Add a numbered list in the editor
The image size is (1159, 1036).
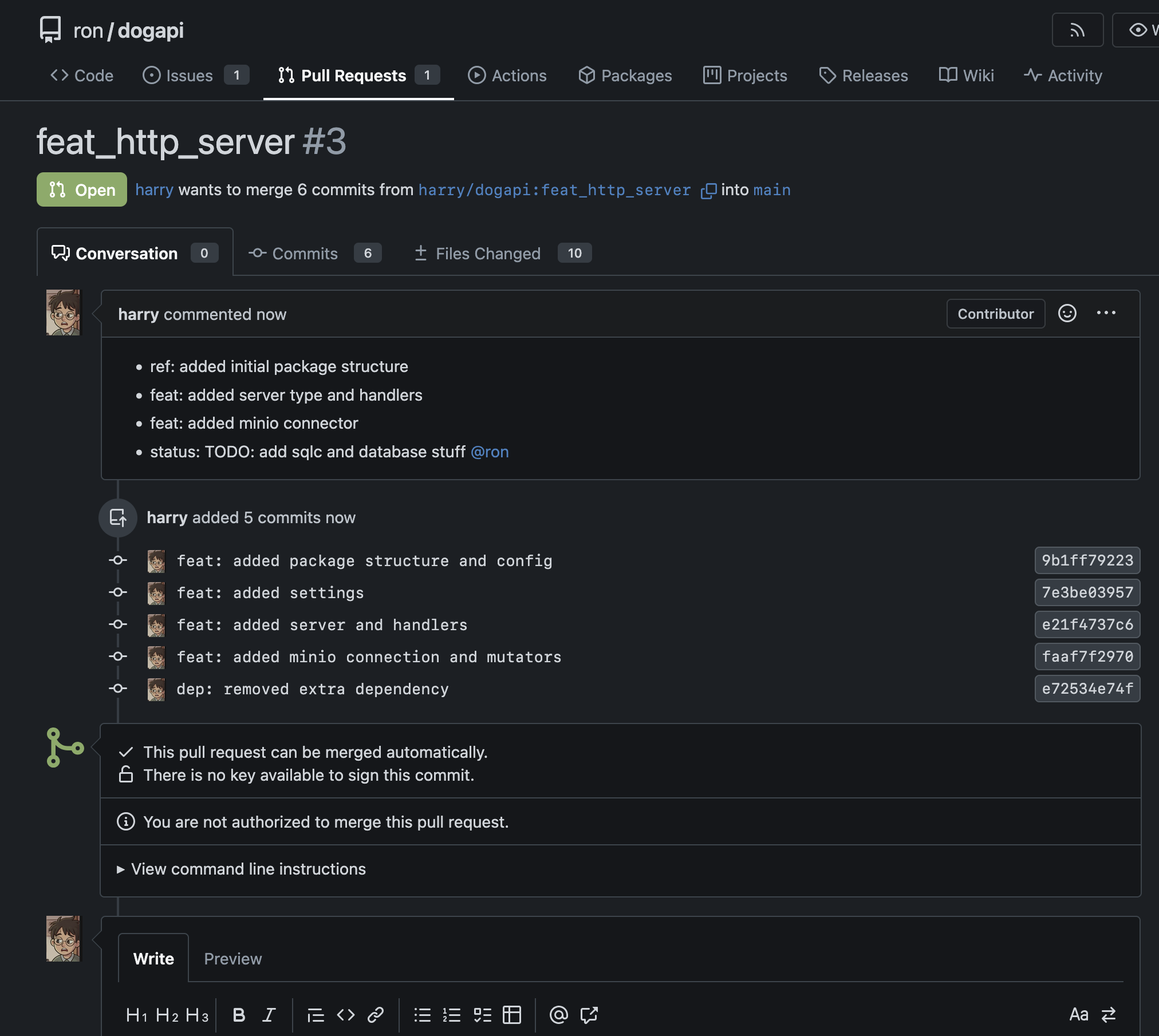[452, 1015]
